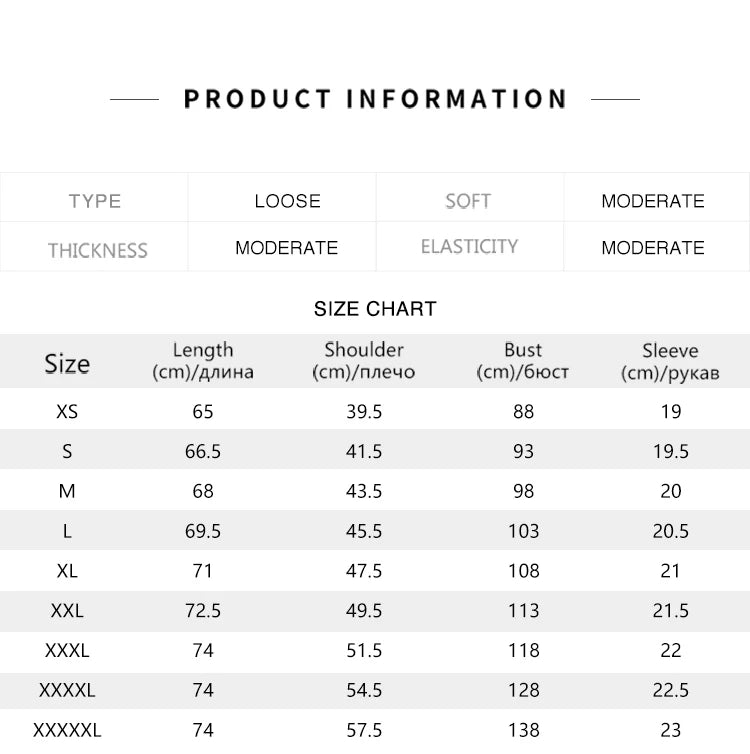The width and height of the screenshot is (750, 754).
Task: Click the SIZE CHART title
Action: (375, 309)
